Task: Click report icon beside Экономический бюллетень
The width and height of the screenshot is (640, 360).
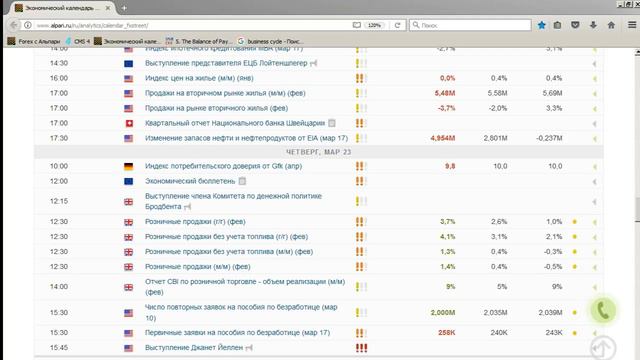Action: click(x=242, y=181)
